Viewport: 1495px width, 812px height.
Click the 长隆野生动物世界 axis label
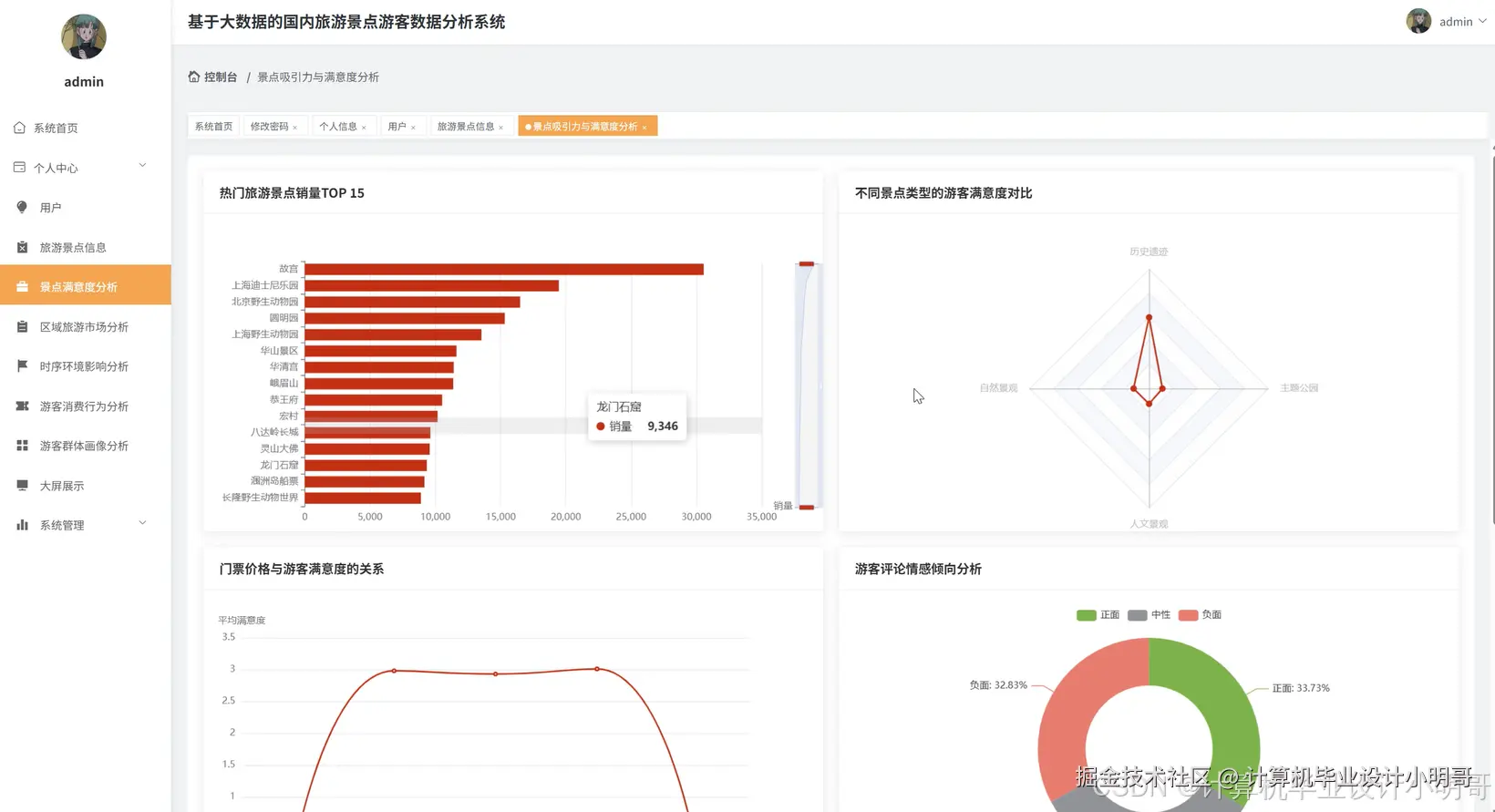point(260,498)
